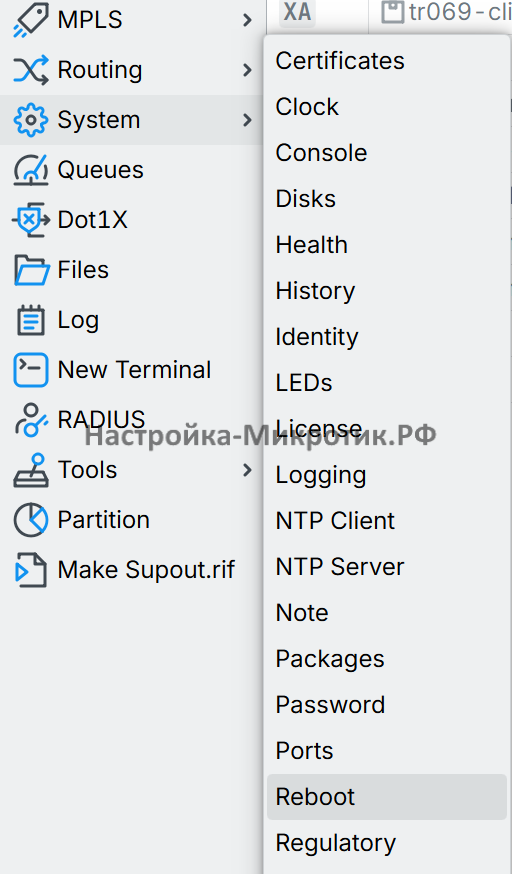Open Queues via its gauge icon

pyautogui.click(x=31, y=170)
